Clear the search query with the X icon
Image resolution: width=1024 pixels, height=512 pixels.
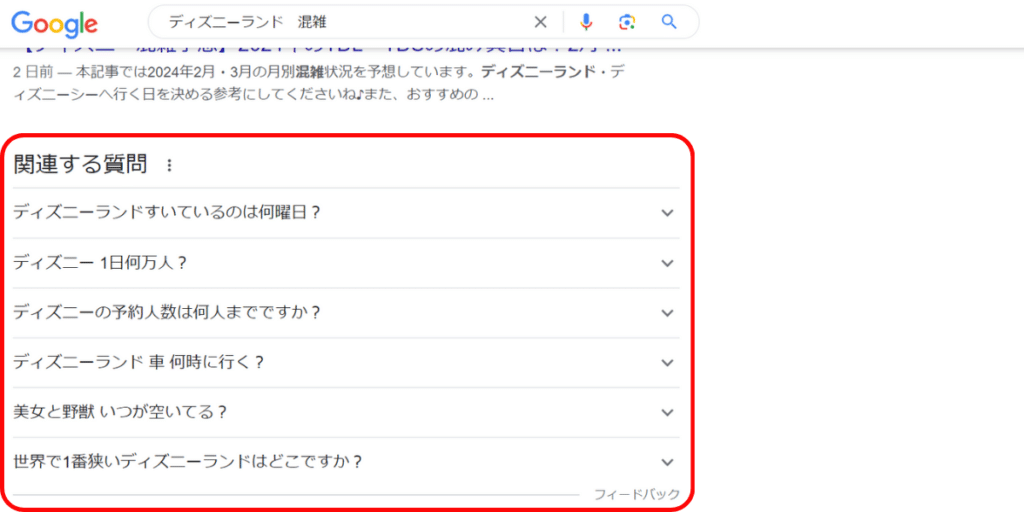(540, 22)
